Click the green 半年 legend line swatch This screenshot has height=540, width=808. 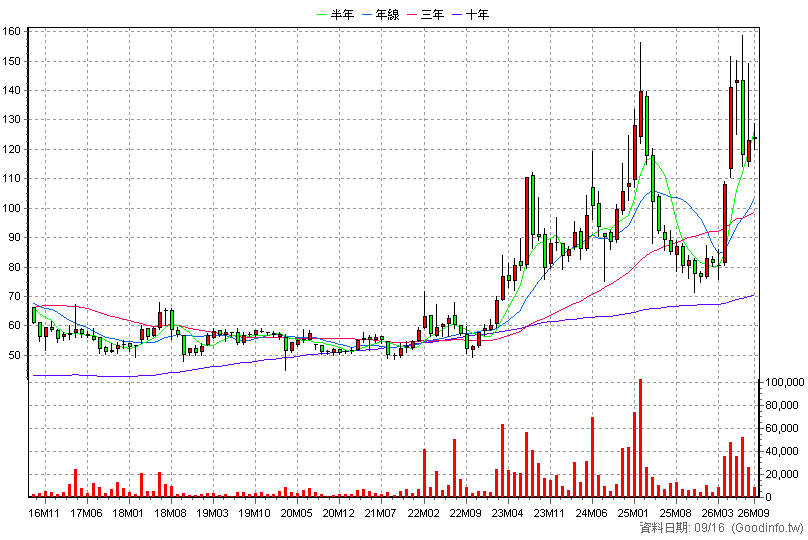click(x=323, y=15)
